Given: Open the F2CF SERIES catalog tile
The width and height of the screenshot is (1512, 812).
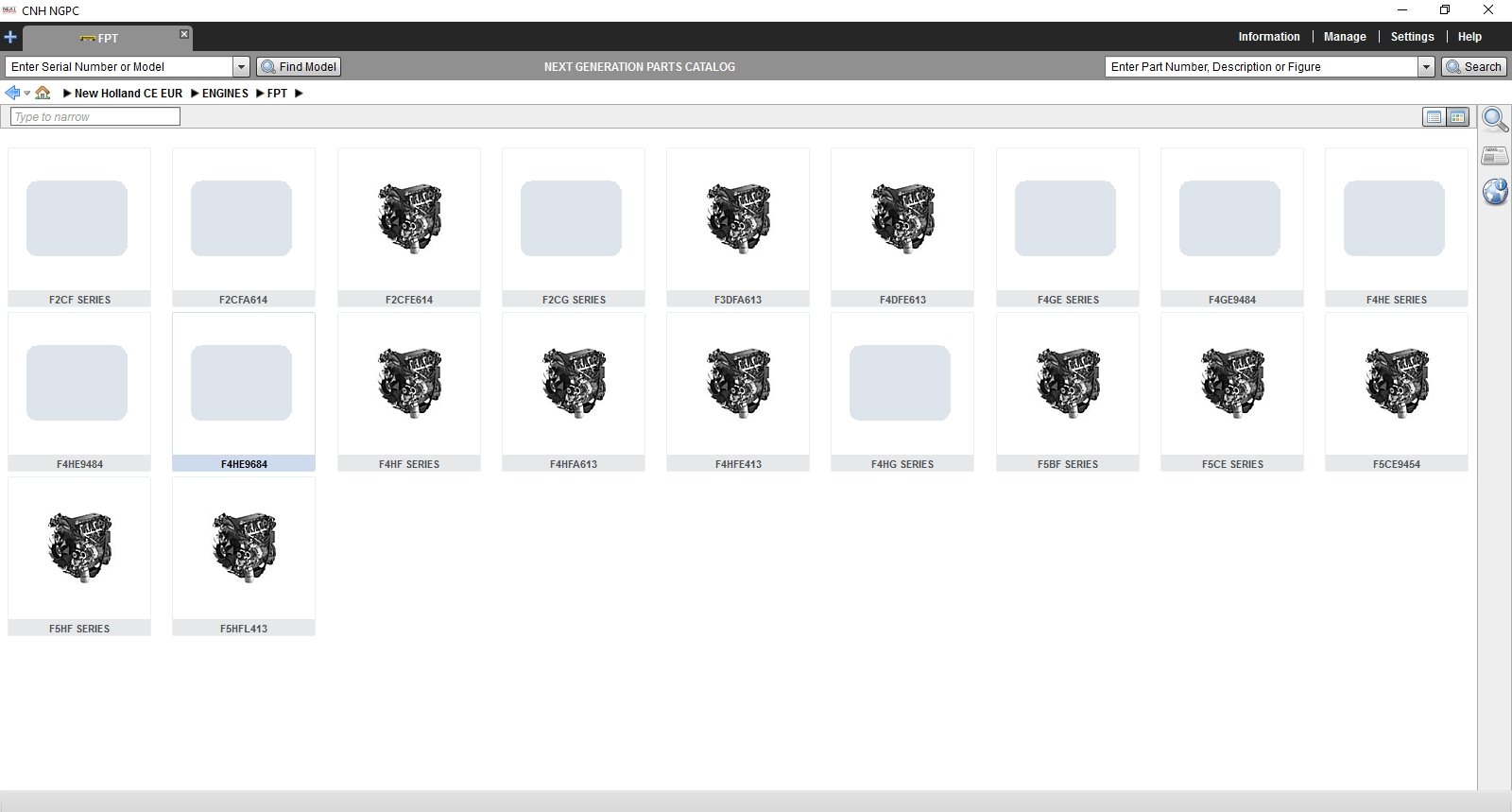Looking at the screenshot, I should coord(79,227).
